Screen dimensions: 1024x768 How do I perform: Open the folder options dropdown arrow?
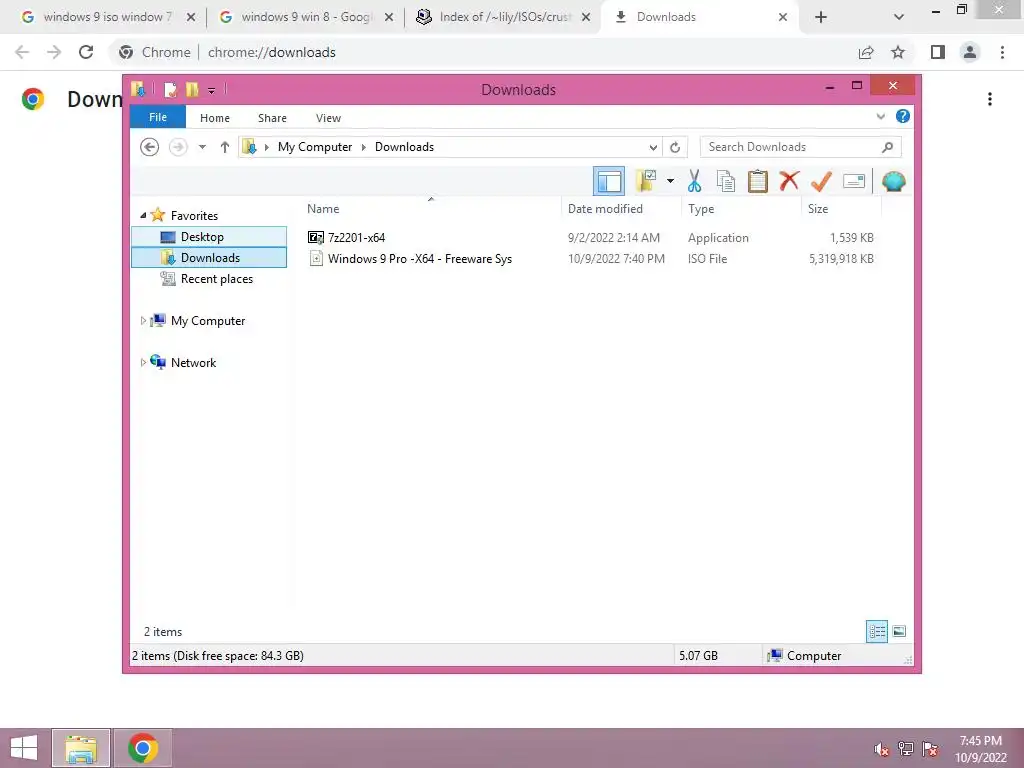[670, 181]
